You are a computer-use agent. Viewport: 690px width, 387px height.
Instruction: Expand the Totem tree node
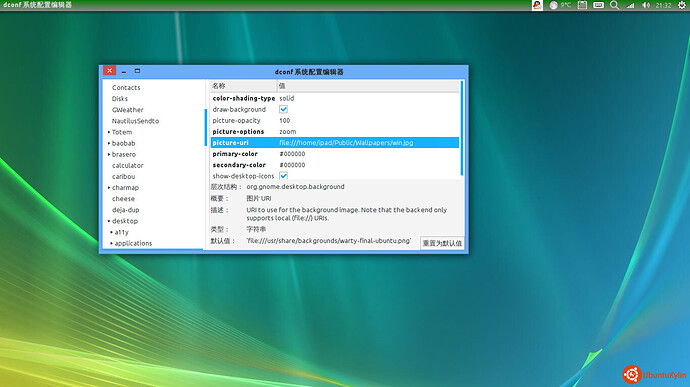tap(109, 132)
